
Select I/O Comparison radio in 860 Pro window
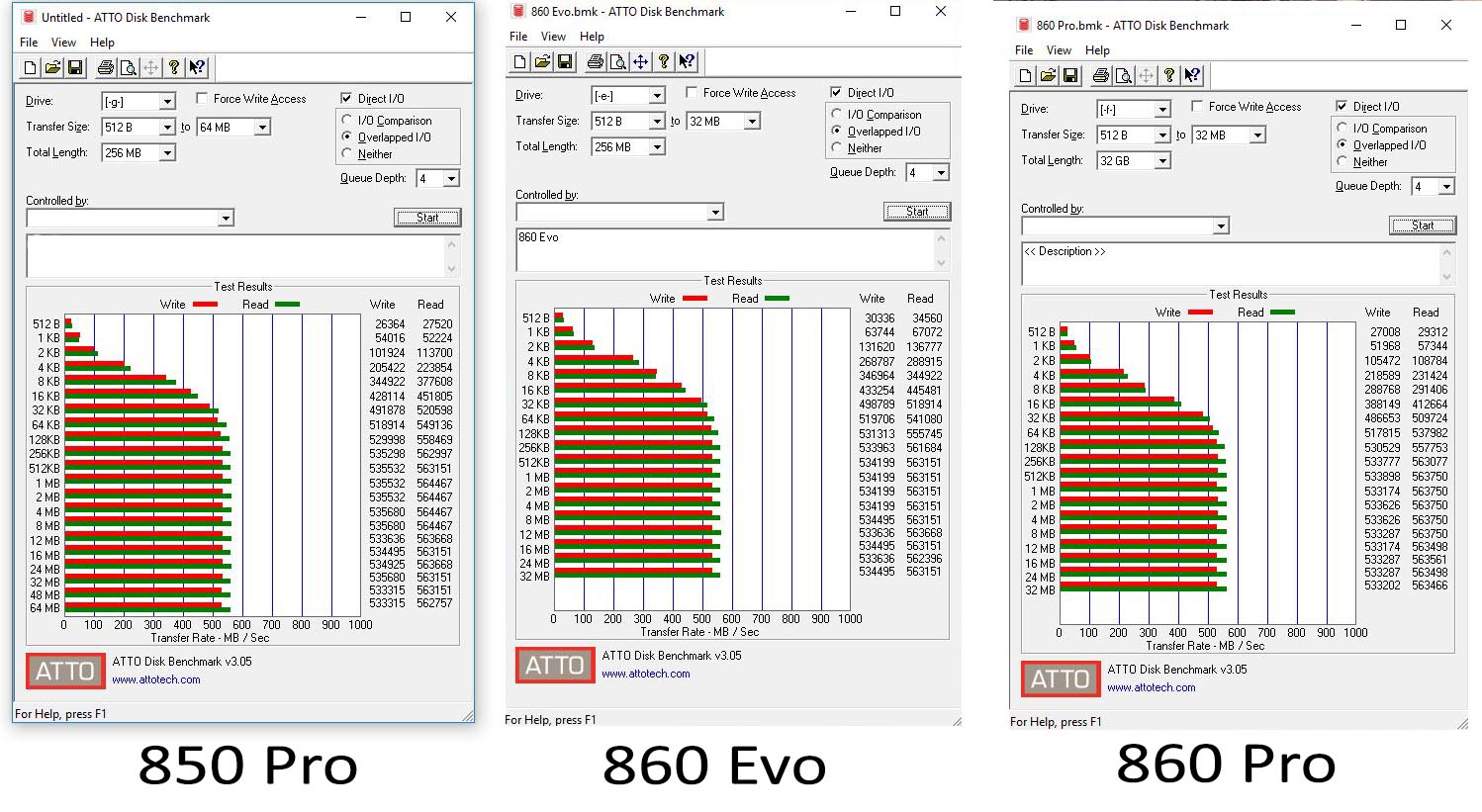coord(1343,128)
